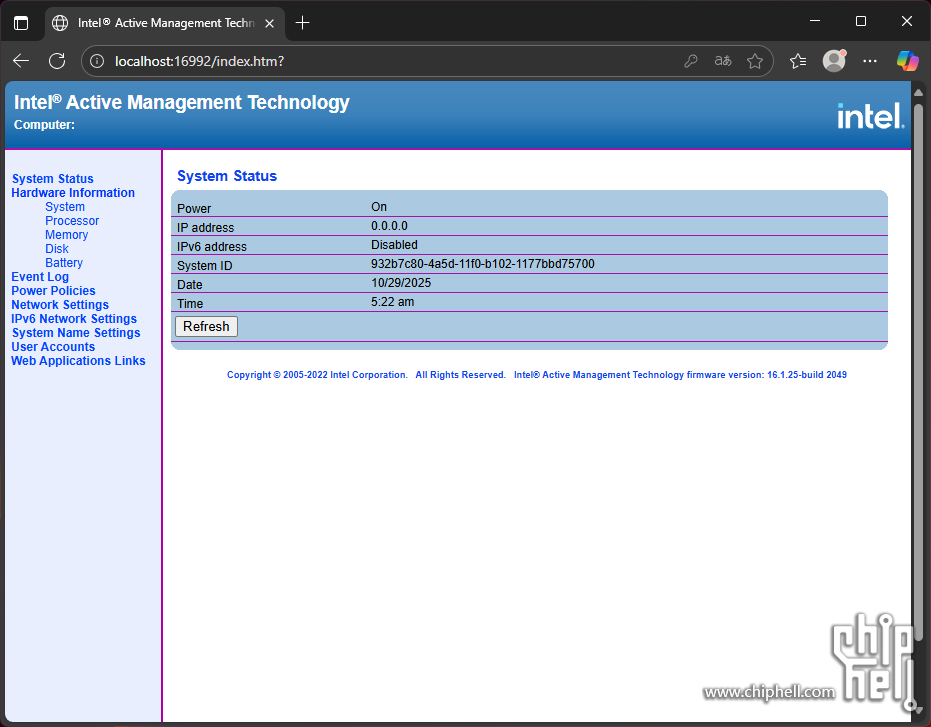The image size is (931, 727).
Task: Click the browser back arrow icon
Action: pos(21,61)
